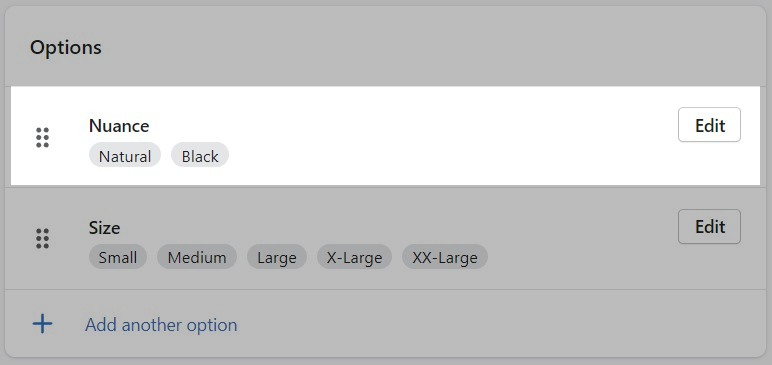Image resolution: width=772 pixels, height=365 pixels.
Task: Click the Options section heading
Action: click(66, 47)
